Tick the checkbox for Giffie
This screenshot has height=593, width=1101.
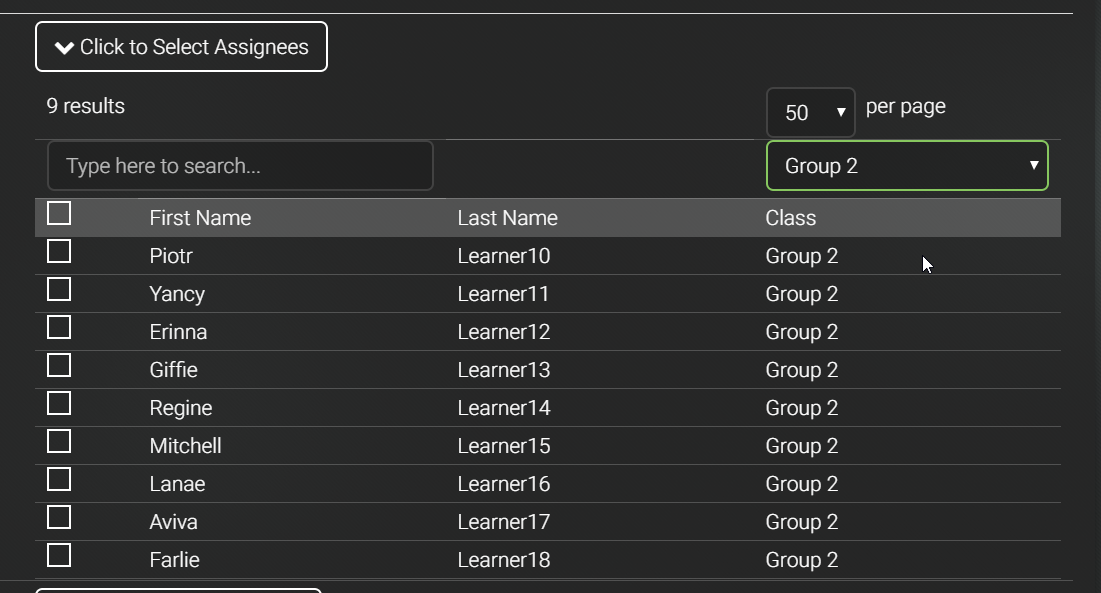pyautogui.click(x=59, y=365)
